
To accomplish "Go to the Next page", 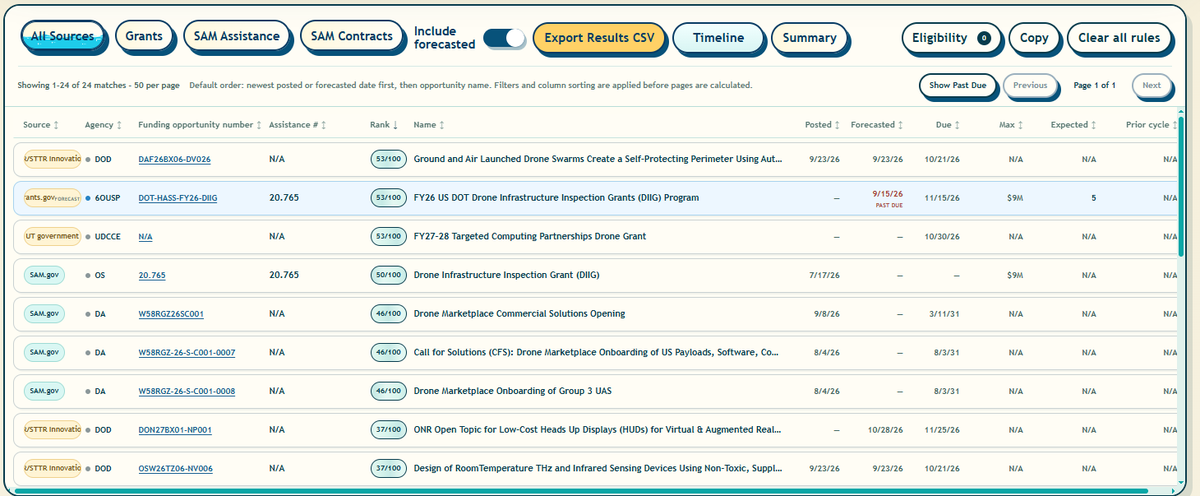I will (x=1151, y=86).
